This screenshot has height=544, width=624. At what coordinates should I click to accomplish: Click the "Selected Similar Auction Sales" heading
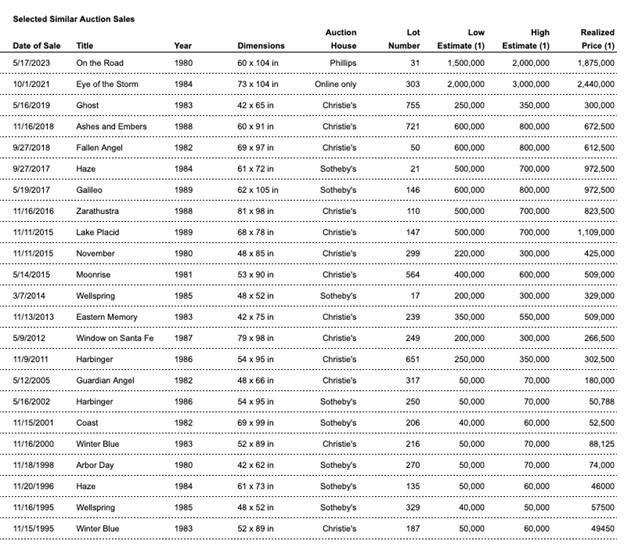click(73, 19)
